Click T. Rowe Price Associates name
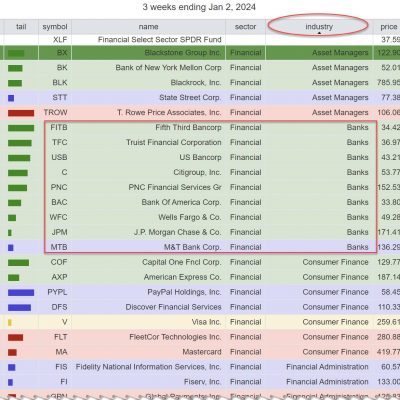This screenshot has width=400, height=400. coord(169,113)
